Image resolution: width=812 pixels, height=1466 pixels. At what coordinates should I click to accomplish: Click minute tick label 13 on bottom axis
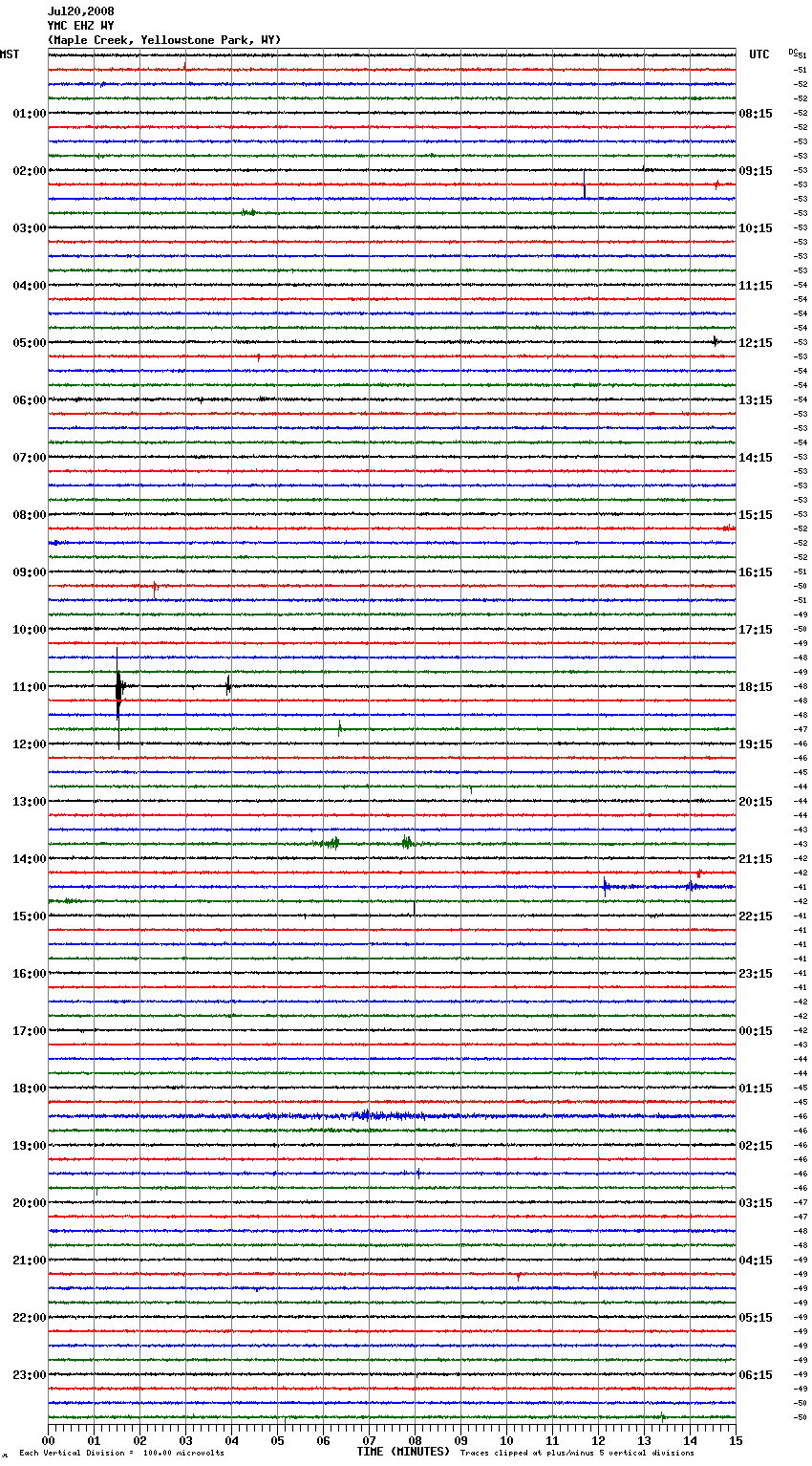pos(644,1439)
